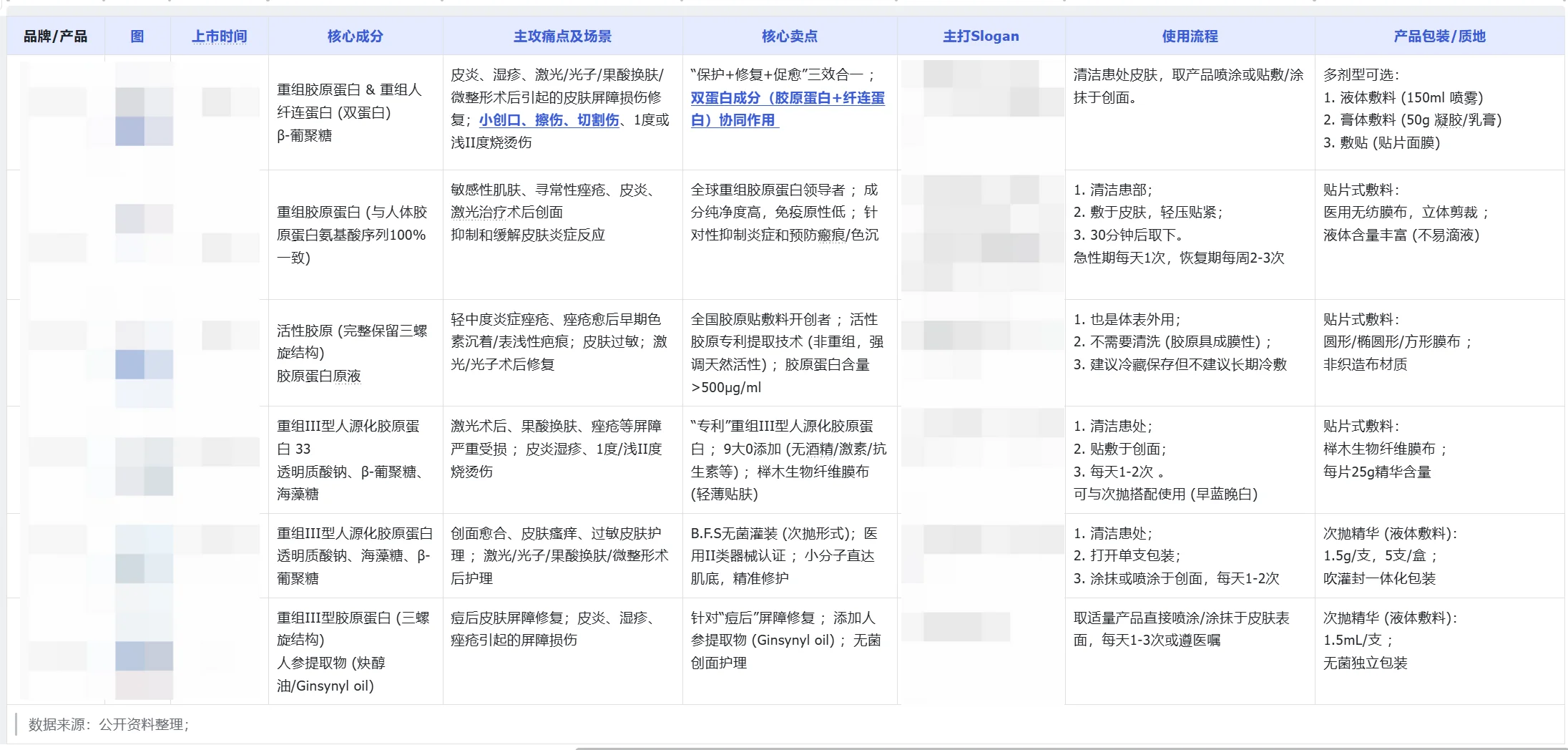This screenshot has height=750, width=1568.
Task: Click the 每天1-3次或遵医嘱 usage cell
Action: [x=1190, y=651]
